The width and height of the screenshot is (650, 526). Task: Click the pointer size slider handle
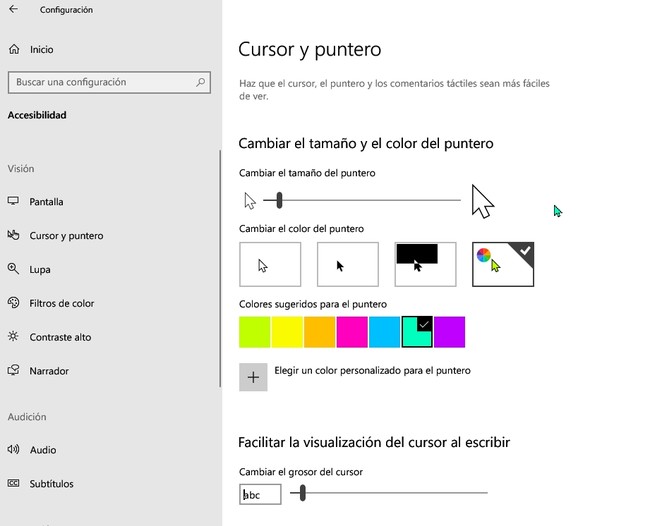279,201
